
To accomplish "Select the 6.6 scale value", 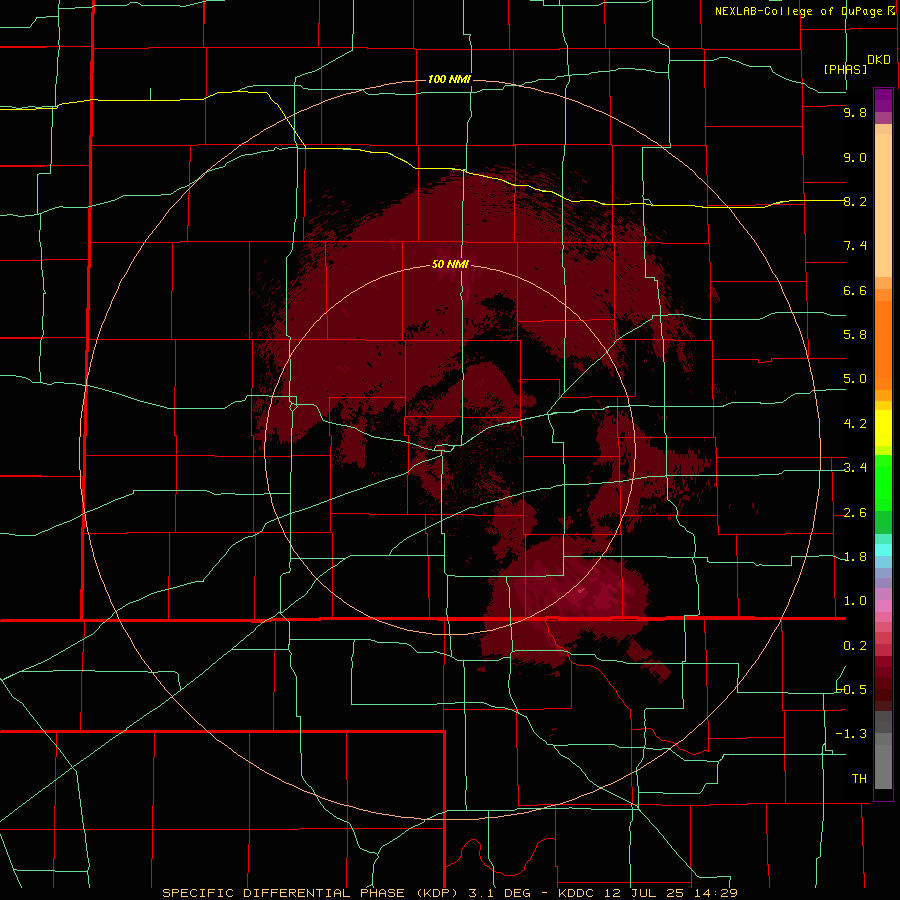I will 855,290.
